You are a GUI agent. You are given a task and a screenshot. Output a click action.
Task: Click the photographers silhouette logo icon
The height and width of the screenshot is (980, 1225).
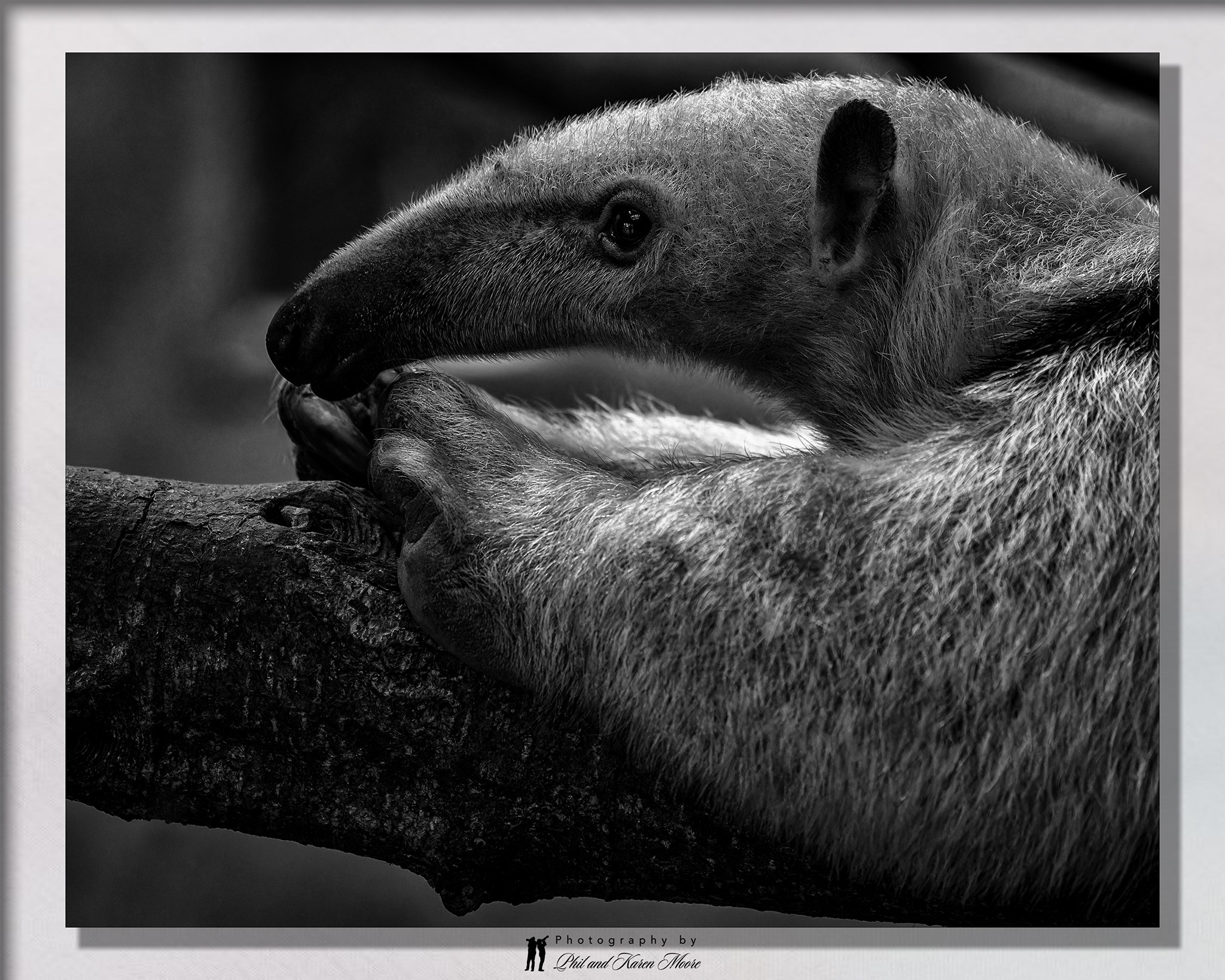point(535,953)
